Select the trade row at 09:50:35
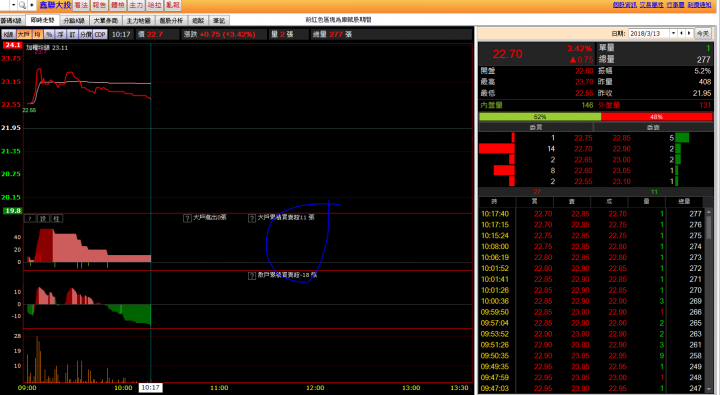 pos(592,356)
